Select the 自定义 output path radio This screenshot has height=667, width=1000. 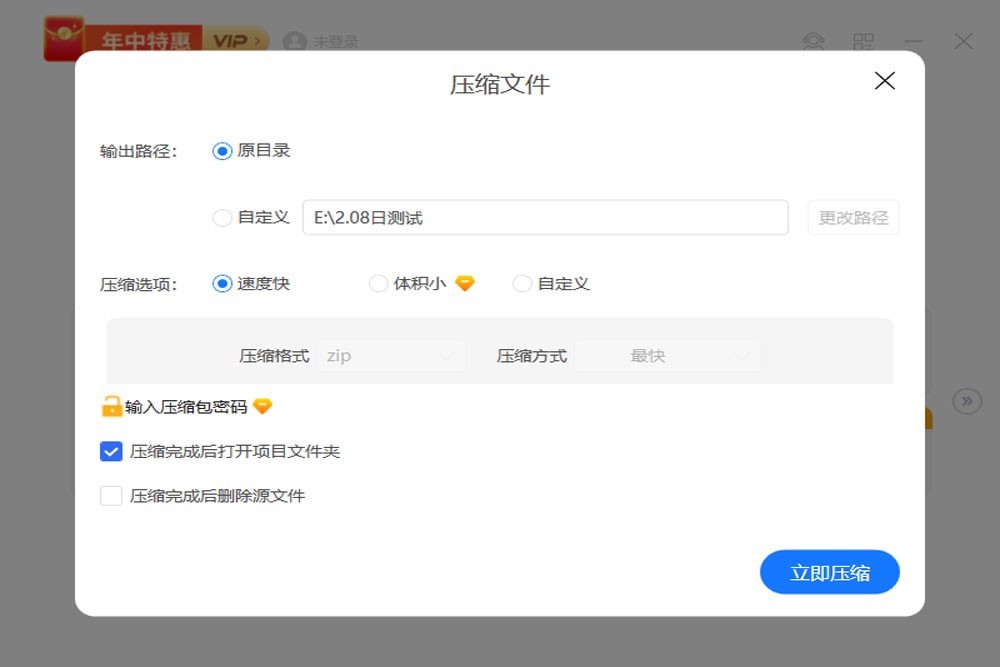point(222,218)
